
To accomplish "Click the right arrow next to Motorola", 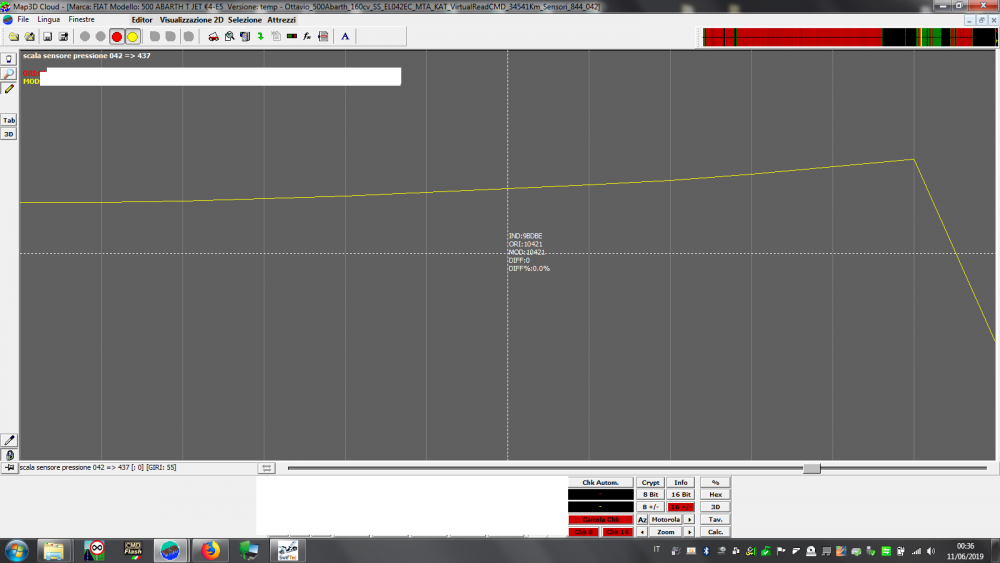I will [689, 520].
